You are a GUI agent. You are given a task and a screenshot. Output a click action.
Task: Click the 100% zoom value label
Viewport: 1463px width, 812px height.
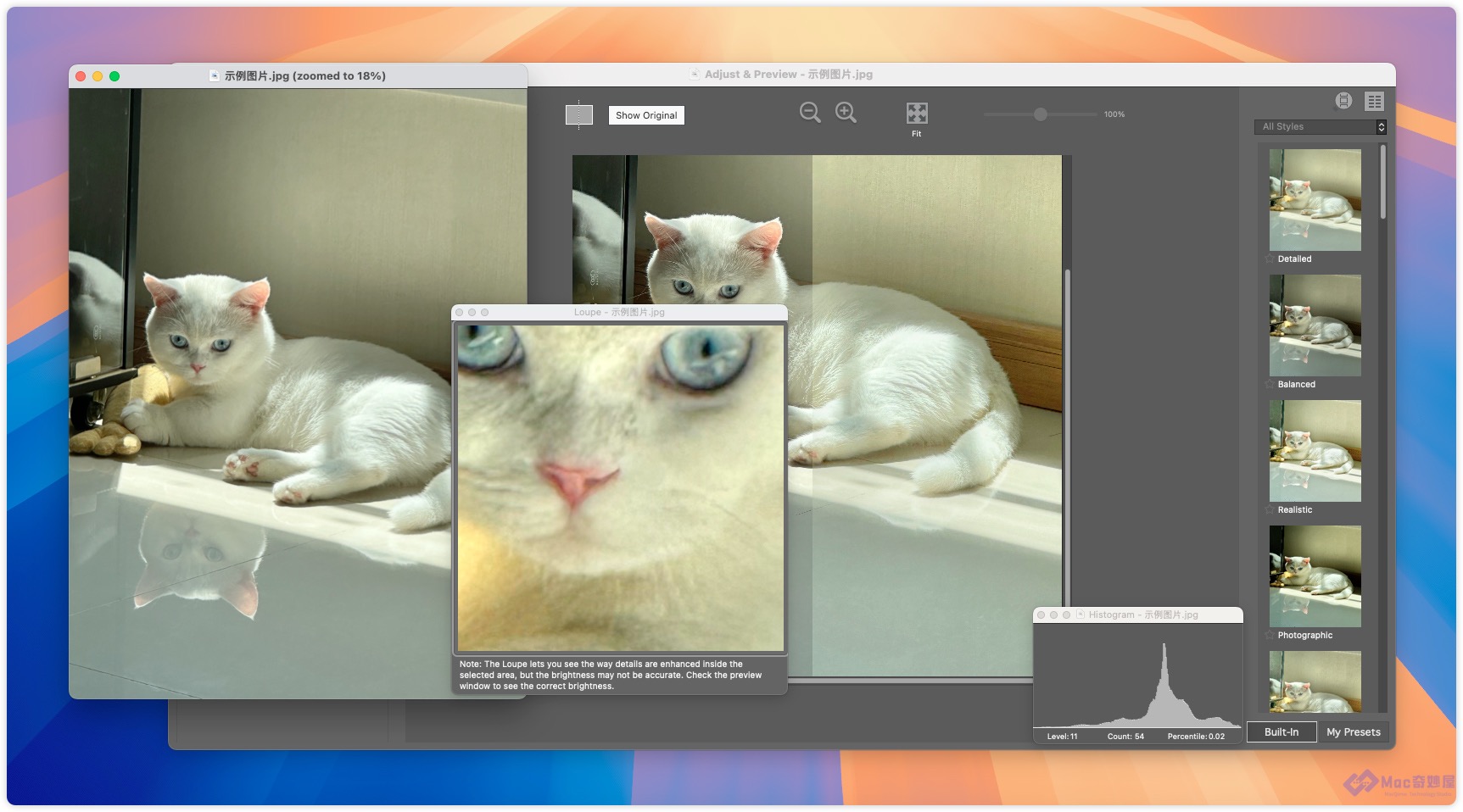tap(1114, 114)
